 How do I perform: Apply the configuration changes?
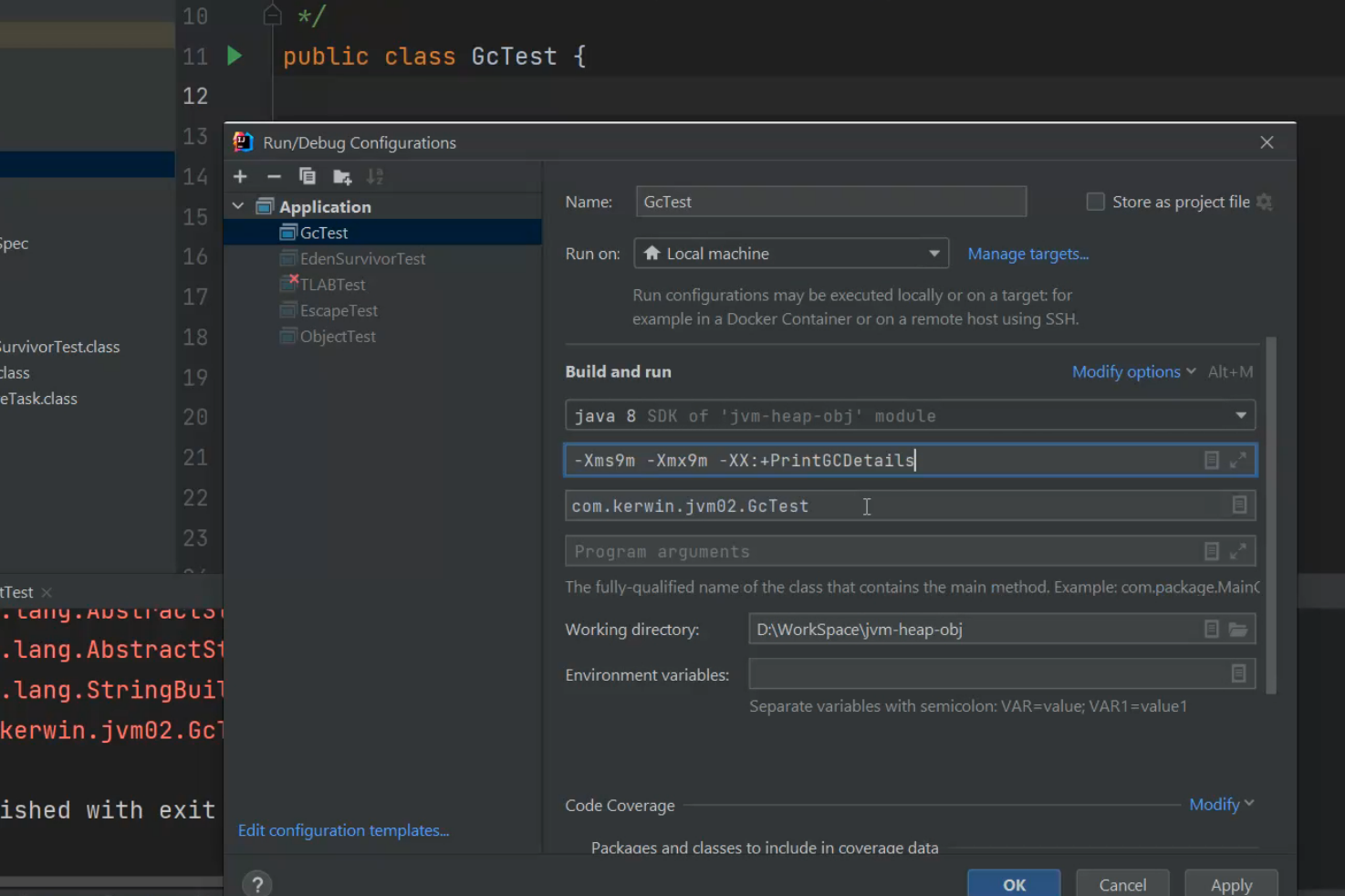click(1231, 884)
